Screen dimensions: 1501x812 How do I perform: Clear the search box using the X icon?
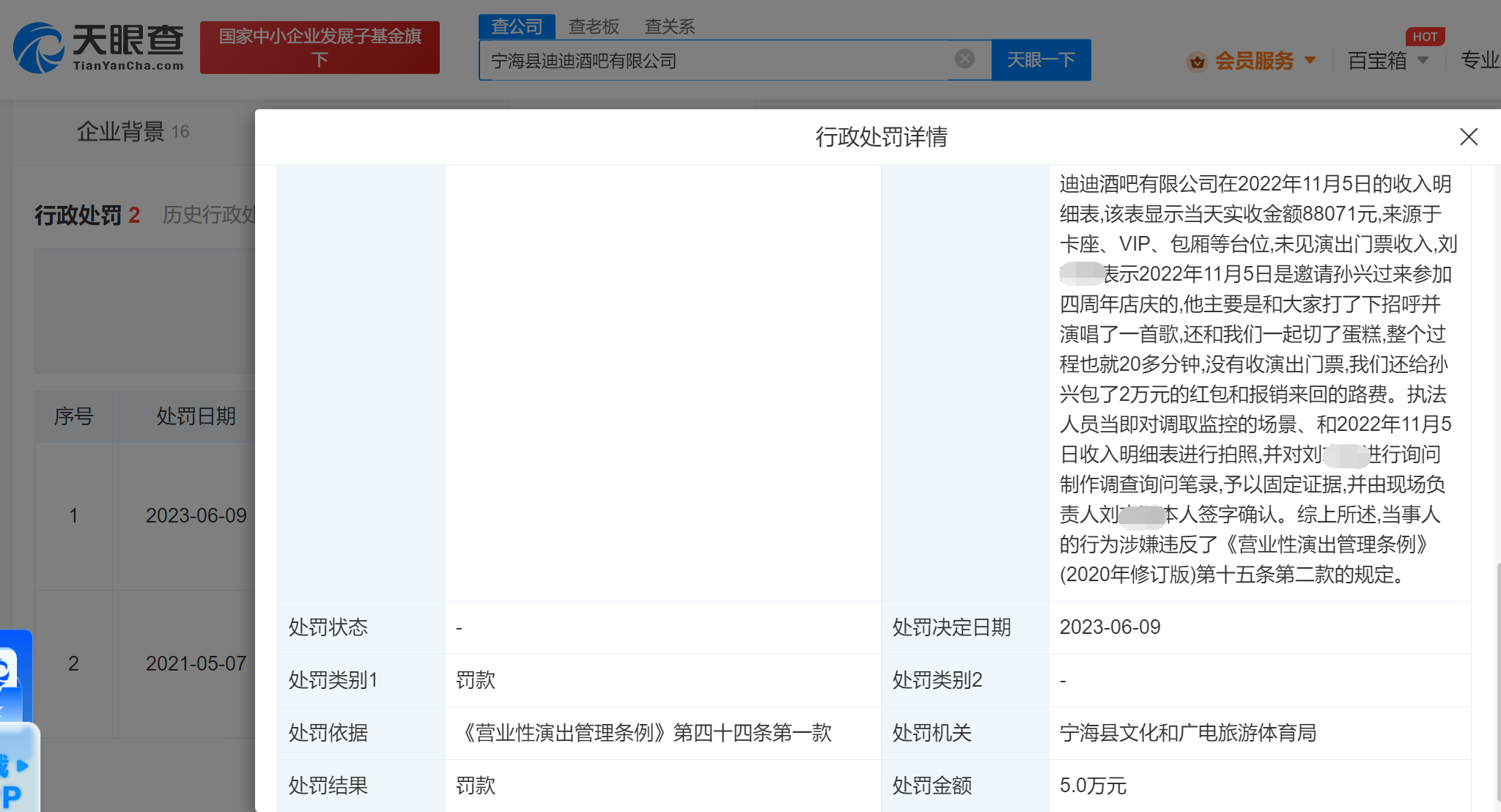(965, 59)
